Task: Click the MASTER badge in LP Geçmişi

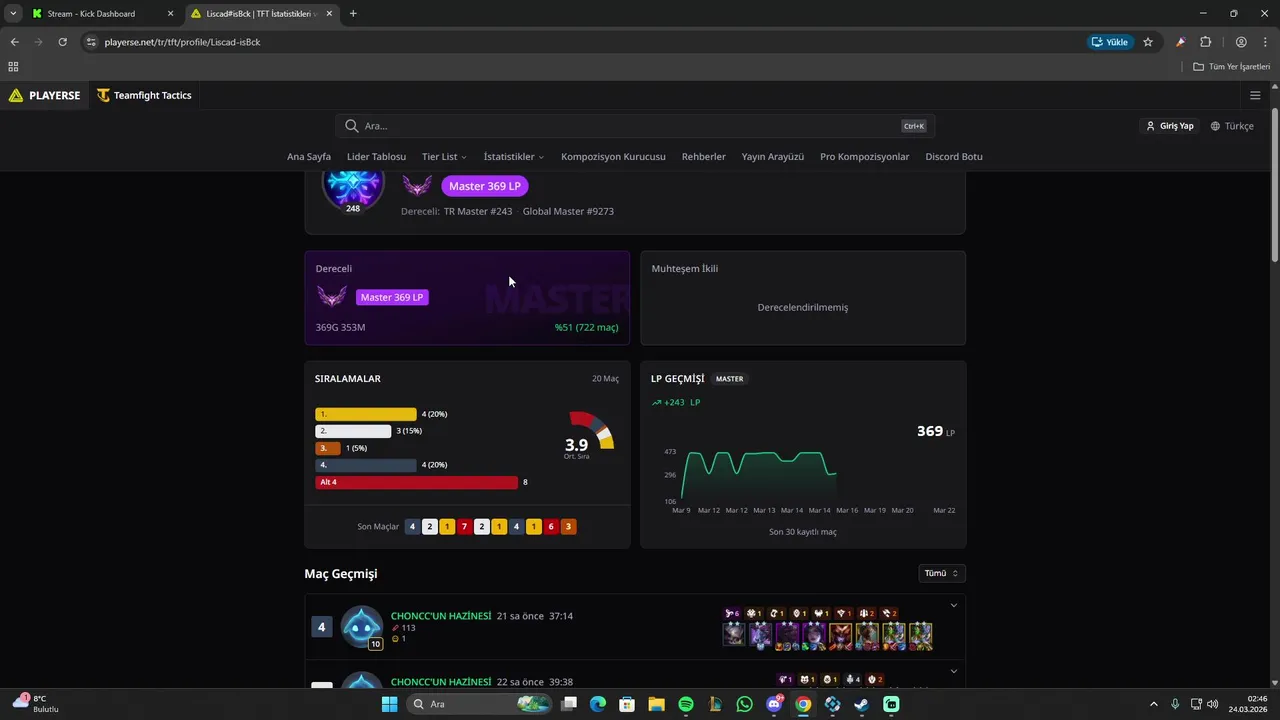Action: [x=730, y=379]
